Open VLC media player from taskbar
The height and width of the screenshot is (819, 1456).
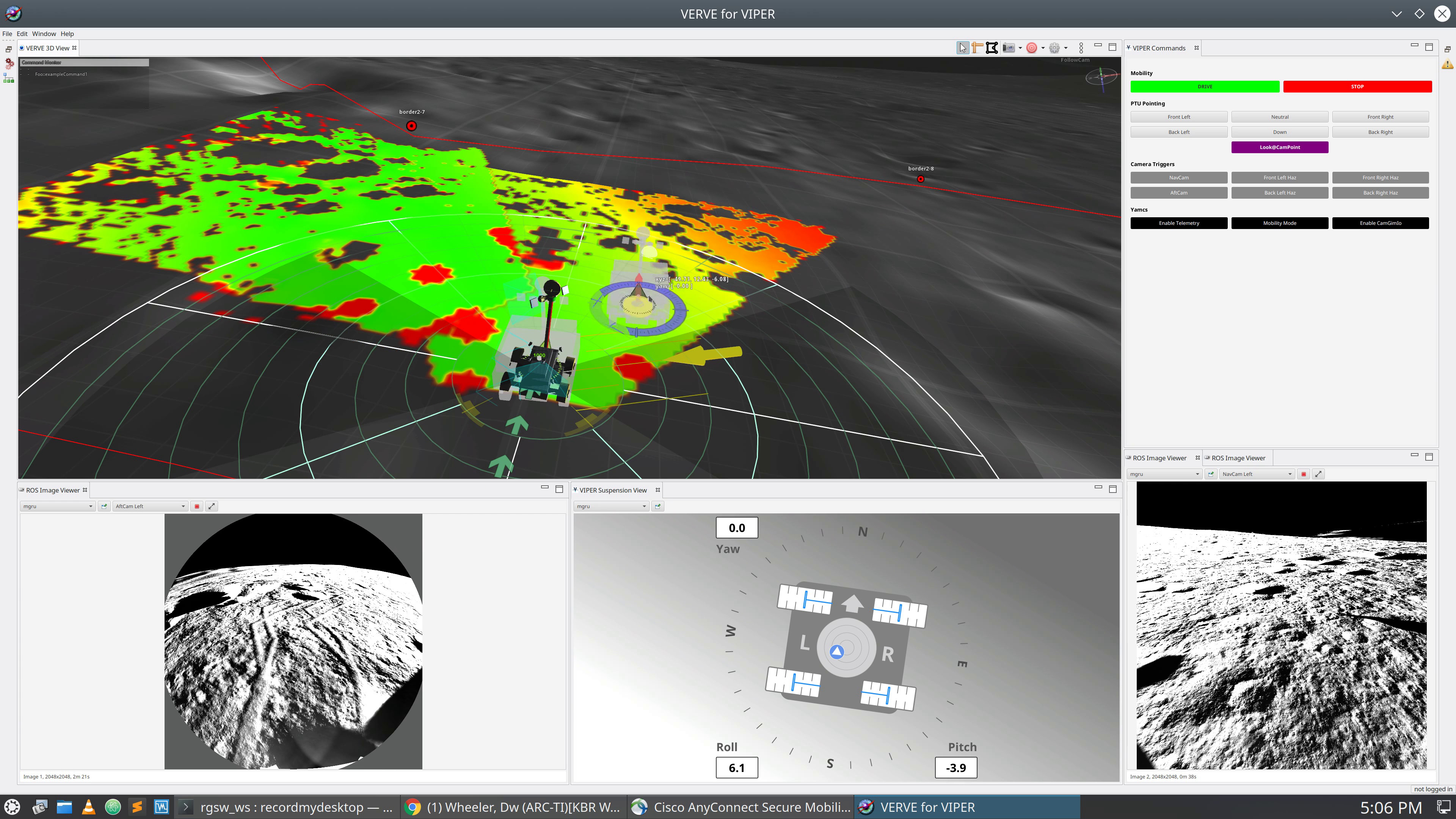89,807
